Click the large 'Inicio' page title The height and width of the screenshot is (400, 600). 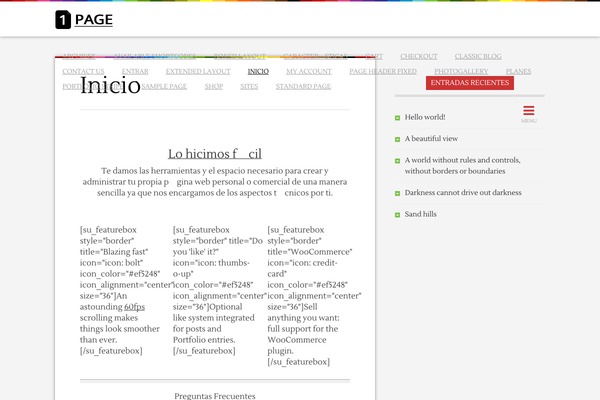point(111,85)
